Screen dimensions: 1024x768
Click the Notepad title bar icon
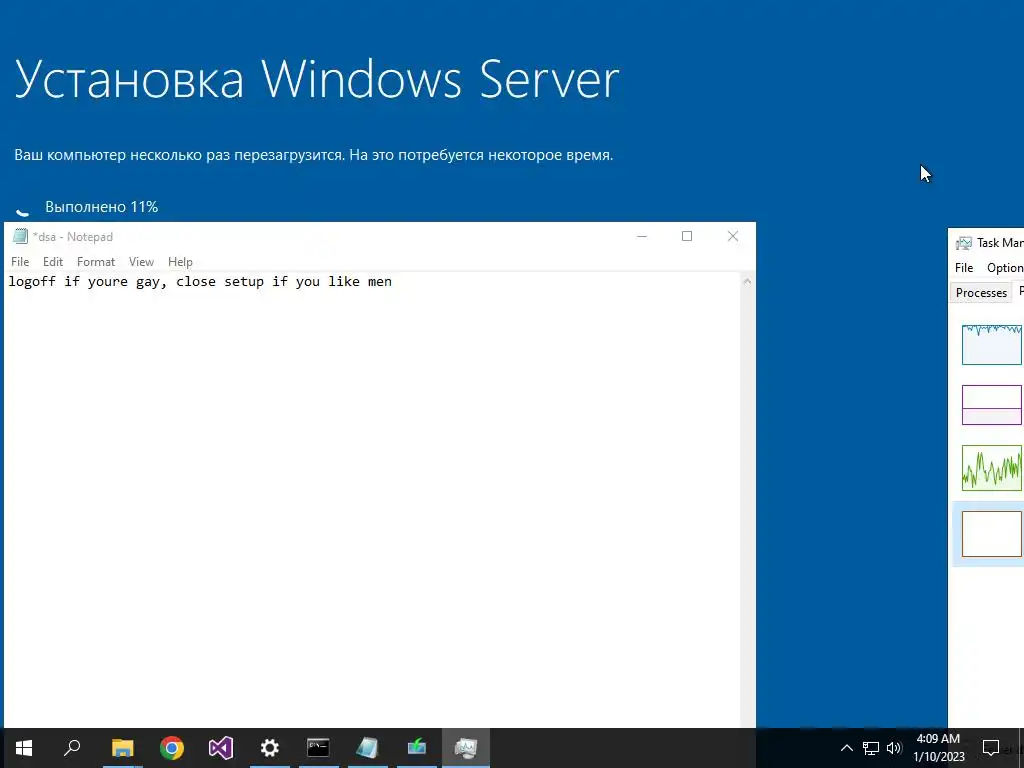pos(20,236)
